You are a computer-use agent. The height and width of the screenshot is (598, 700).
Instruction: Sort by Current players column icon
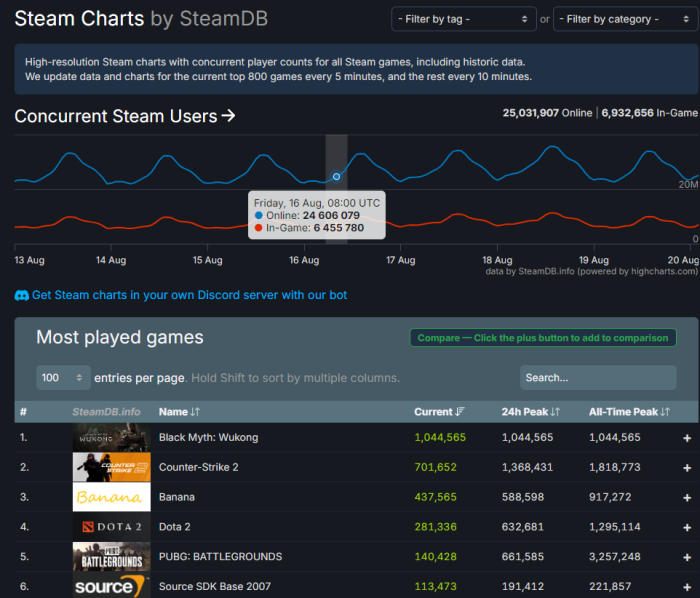point(460,412)
